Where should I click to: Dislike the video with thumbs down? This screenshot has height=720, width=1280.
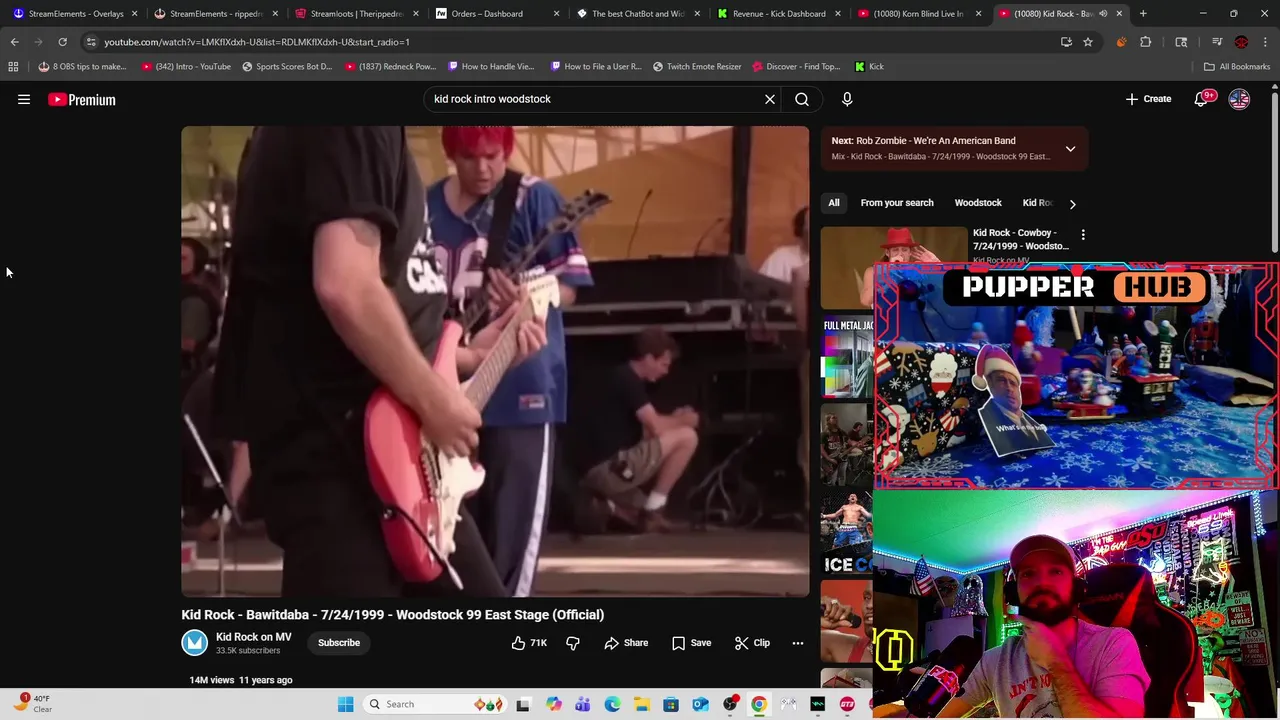573,643
